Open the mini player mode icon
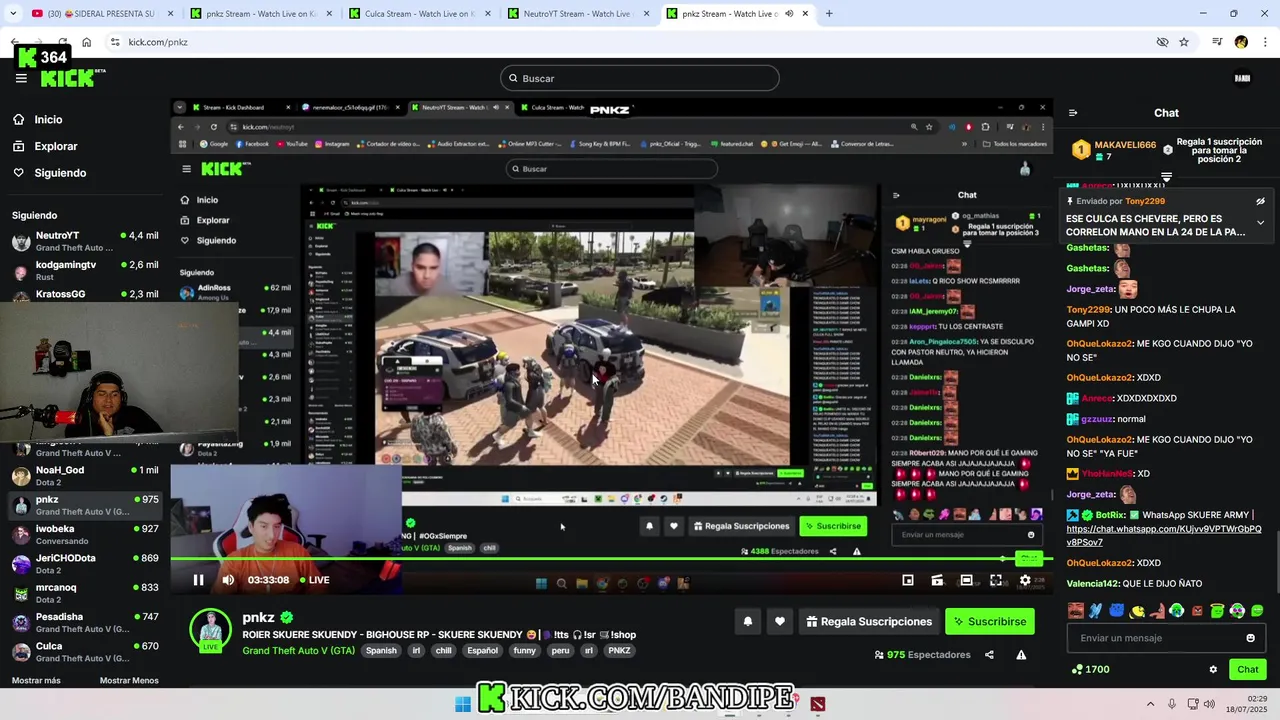 908,580
